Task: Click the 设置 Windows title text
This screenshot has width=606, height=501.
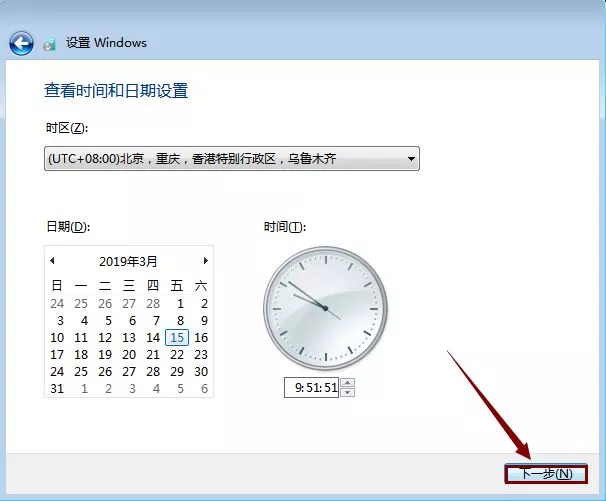Action: pyautogui.click(x=106, y=43)
